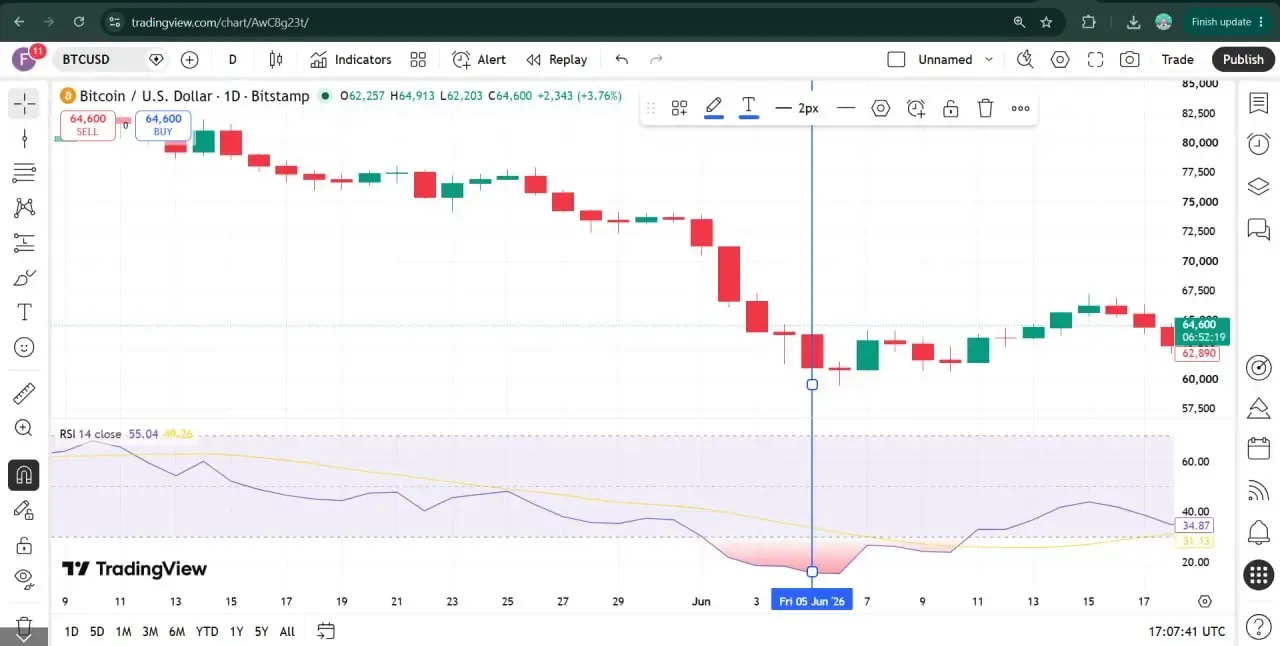The image size is (1280, 646).
Task: Open go to date calendar icon
Action: (326, 631)
